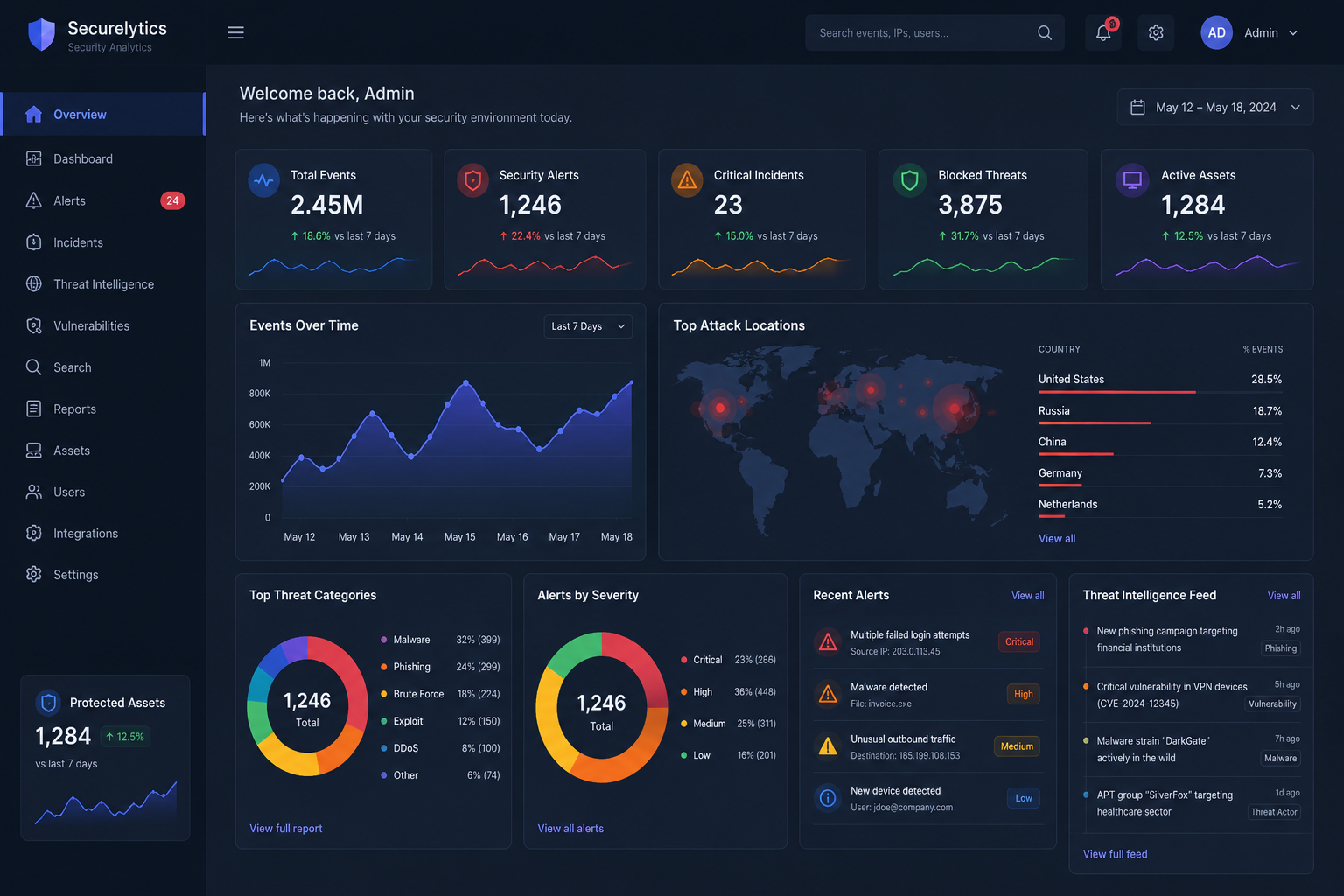Click the Vulnerability feed tag

[x=1272, y=703]
